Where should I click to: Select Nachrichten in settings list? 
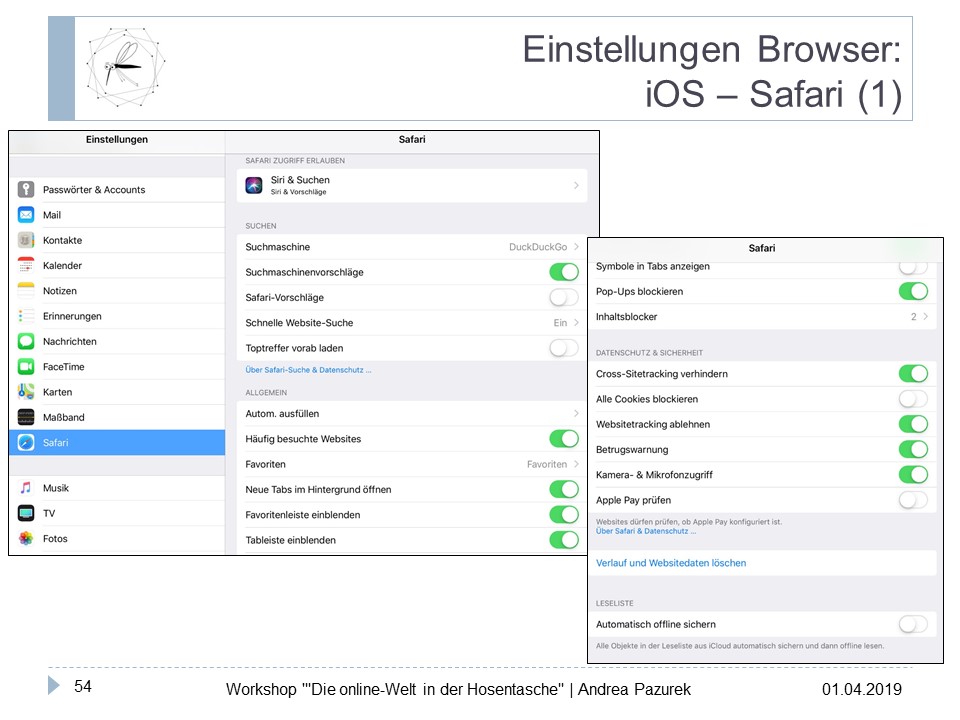117,341
